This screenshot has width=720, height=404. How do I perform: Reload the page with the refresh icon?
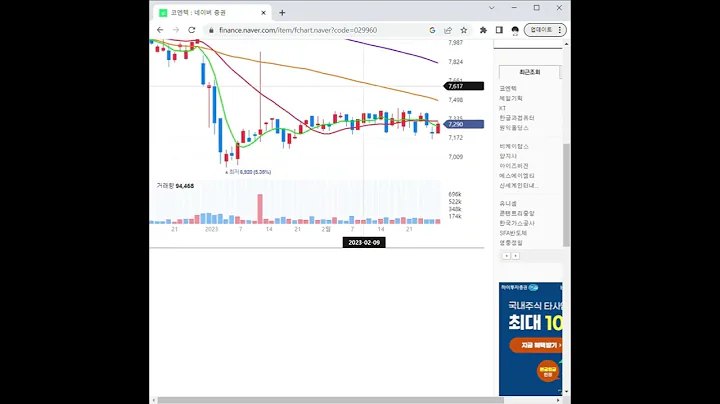pyautogui.click(x=191, y=30)
